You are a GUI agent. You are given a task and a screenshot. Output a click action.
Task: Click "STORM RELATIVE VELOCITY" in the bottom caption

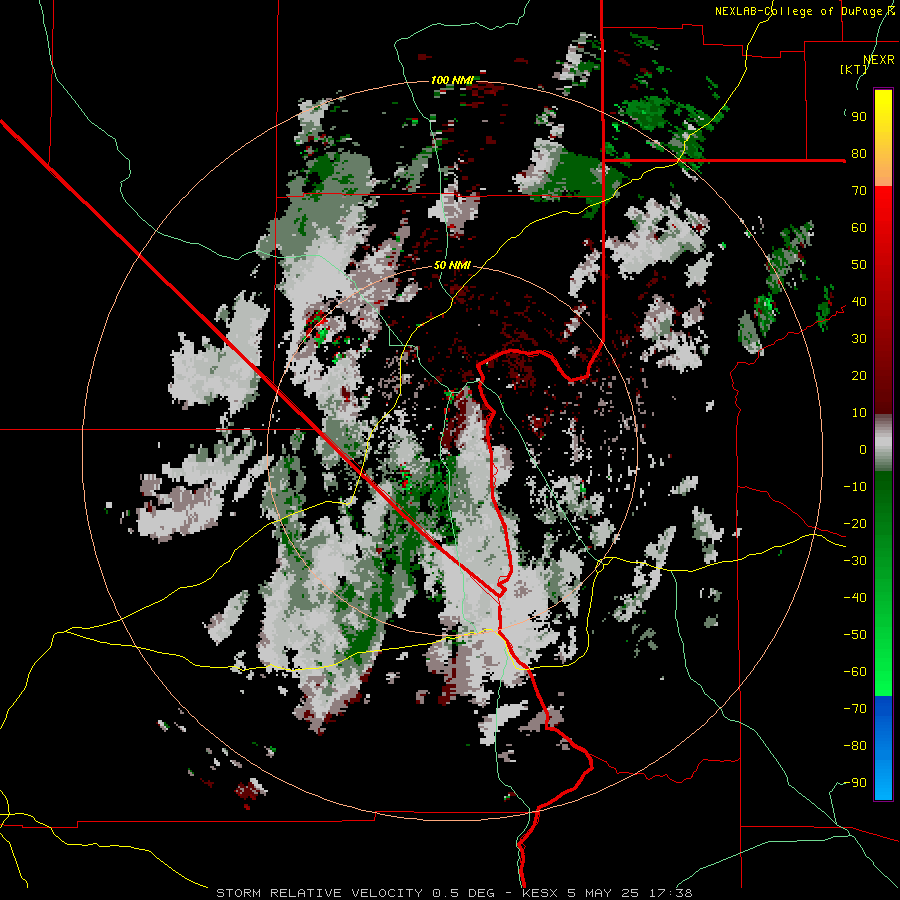pyautogui.click(x=320, y=893)
